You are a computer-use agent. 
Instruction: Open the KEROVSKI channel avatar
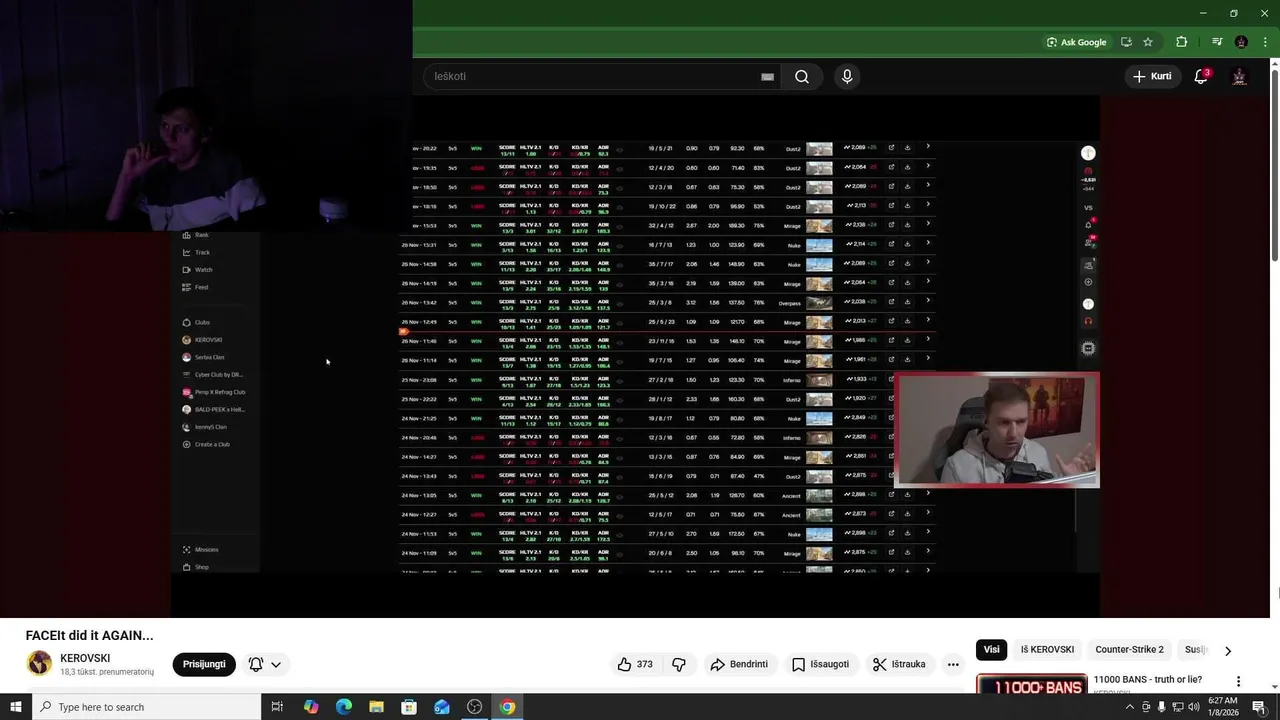coord(39,664)
